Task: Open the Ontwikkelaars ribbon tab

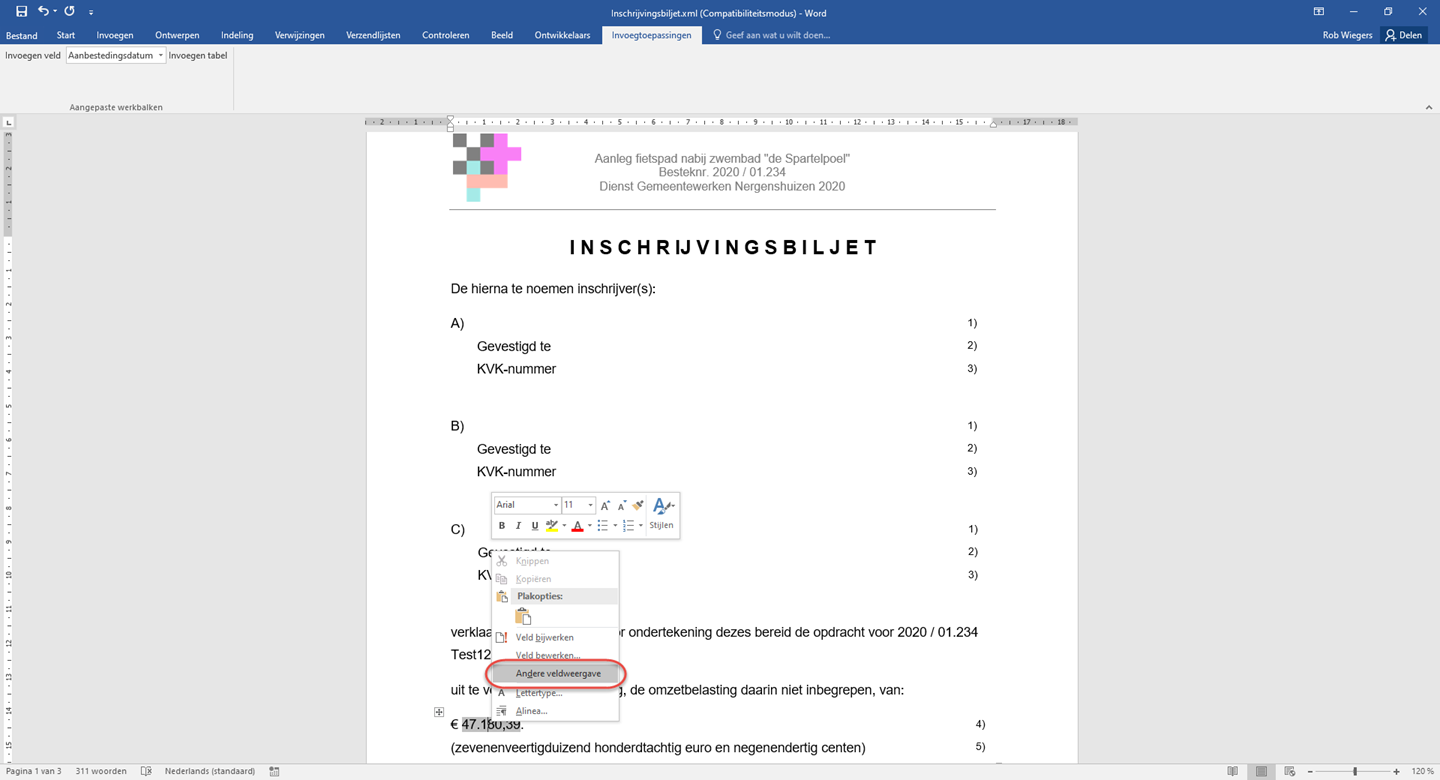Action: tap(562, 35)
